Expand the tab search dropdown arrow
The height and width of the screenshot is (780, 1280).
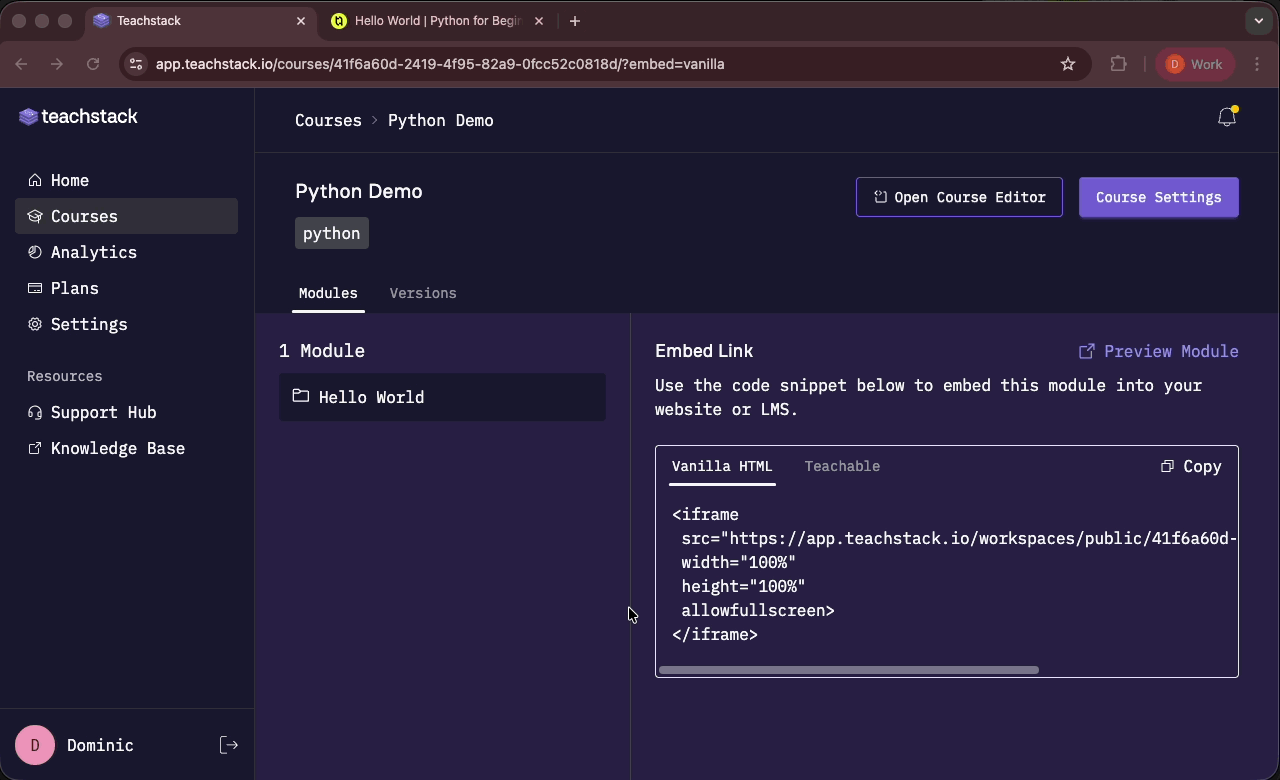pos(1258,21)
